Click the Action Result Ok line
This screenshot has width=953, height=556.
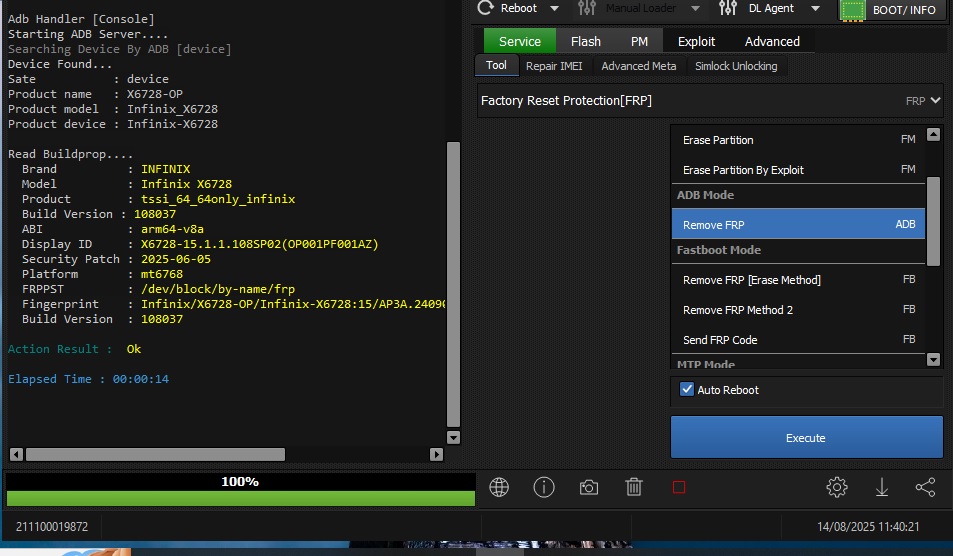point(75,349)
